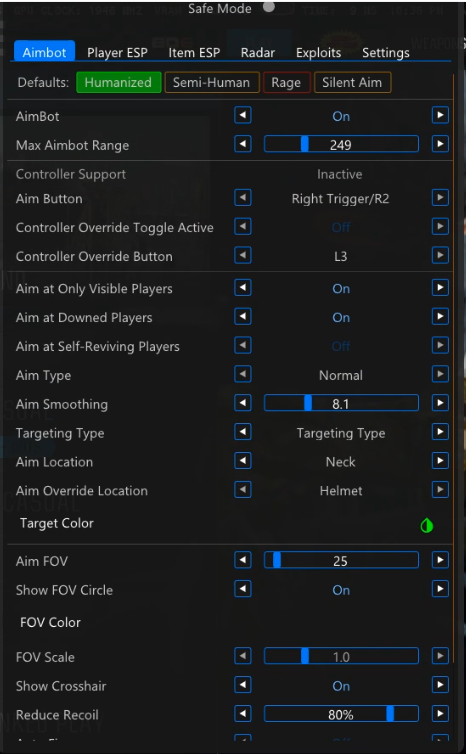Click the right arrow for Reduce Recoil

tap(440, 714)
